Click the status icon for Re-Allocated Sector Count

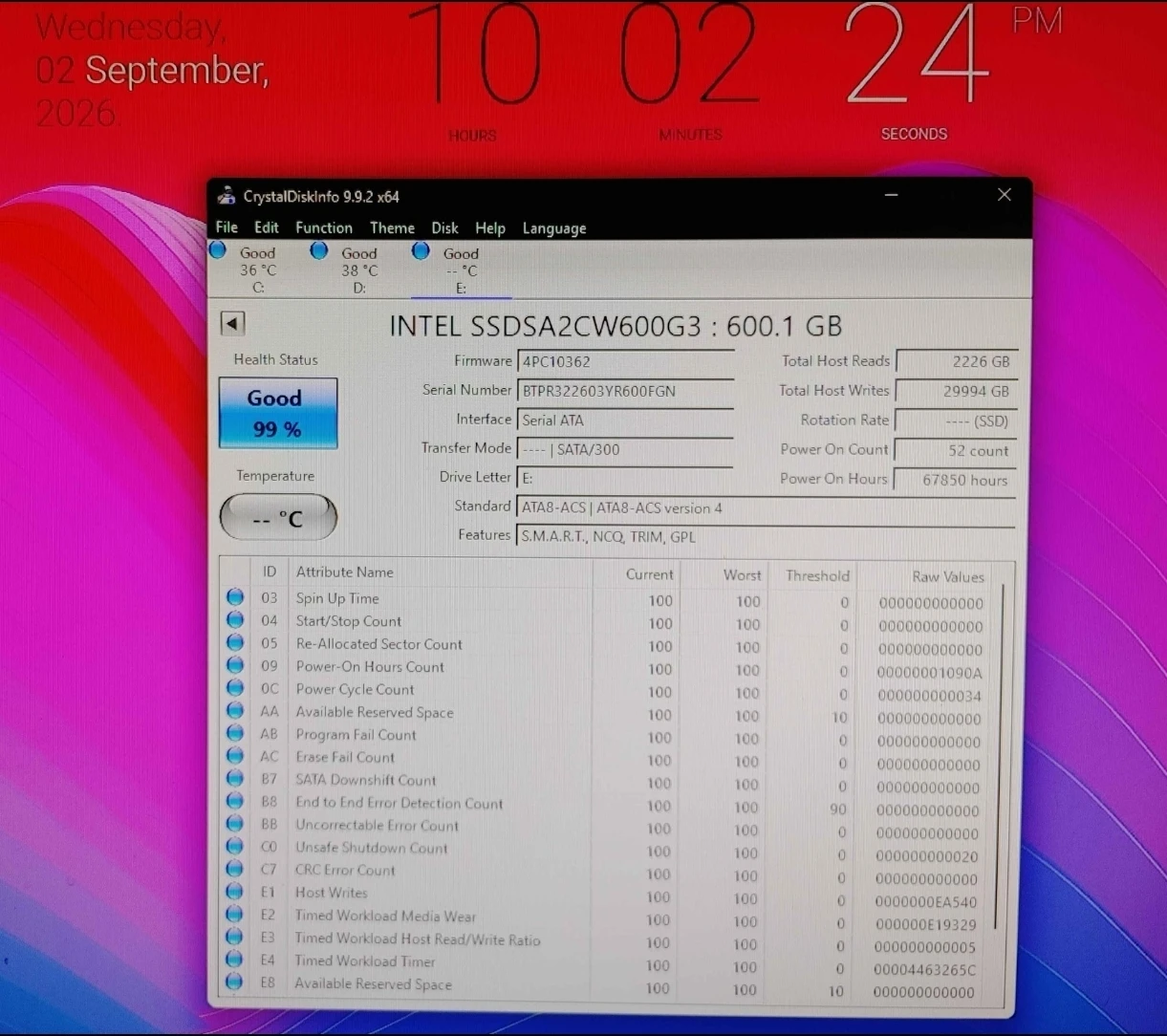point(235,643)
